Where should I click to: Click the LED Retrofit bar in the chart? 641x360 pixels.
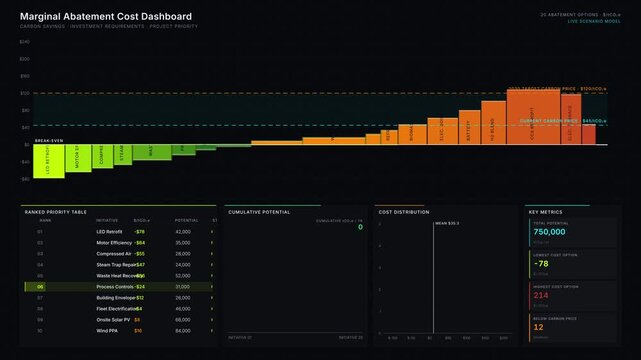[x=49, y=161]
